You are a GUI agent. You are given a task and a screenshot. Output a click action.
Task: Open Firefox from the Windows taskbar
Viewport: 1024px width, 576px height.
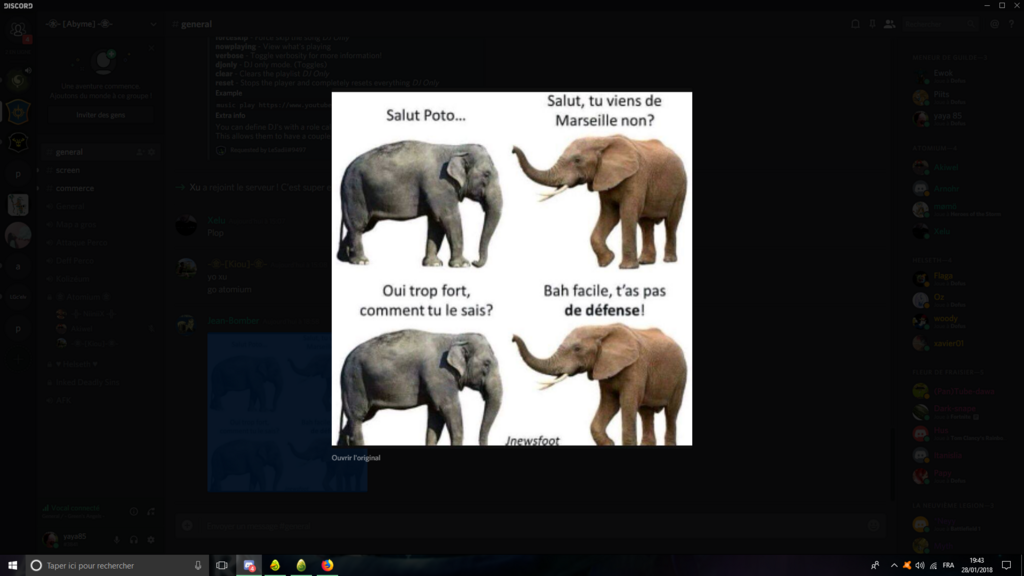[327, 565]
